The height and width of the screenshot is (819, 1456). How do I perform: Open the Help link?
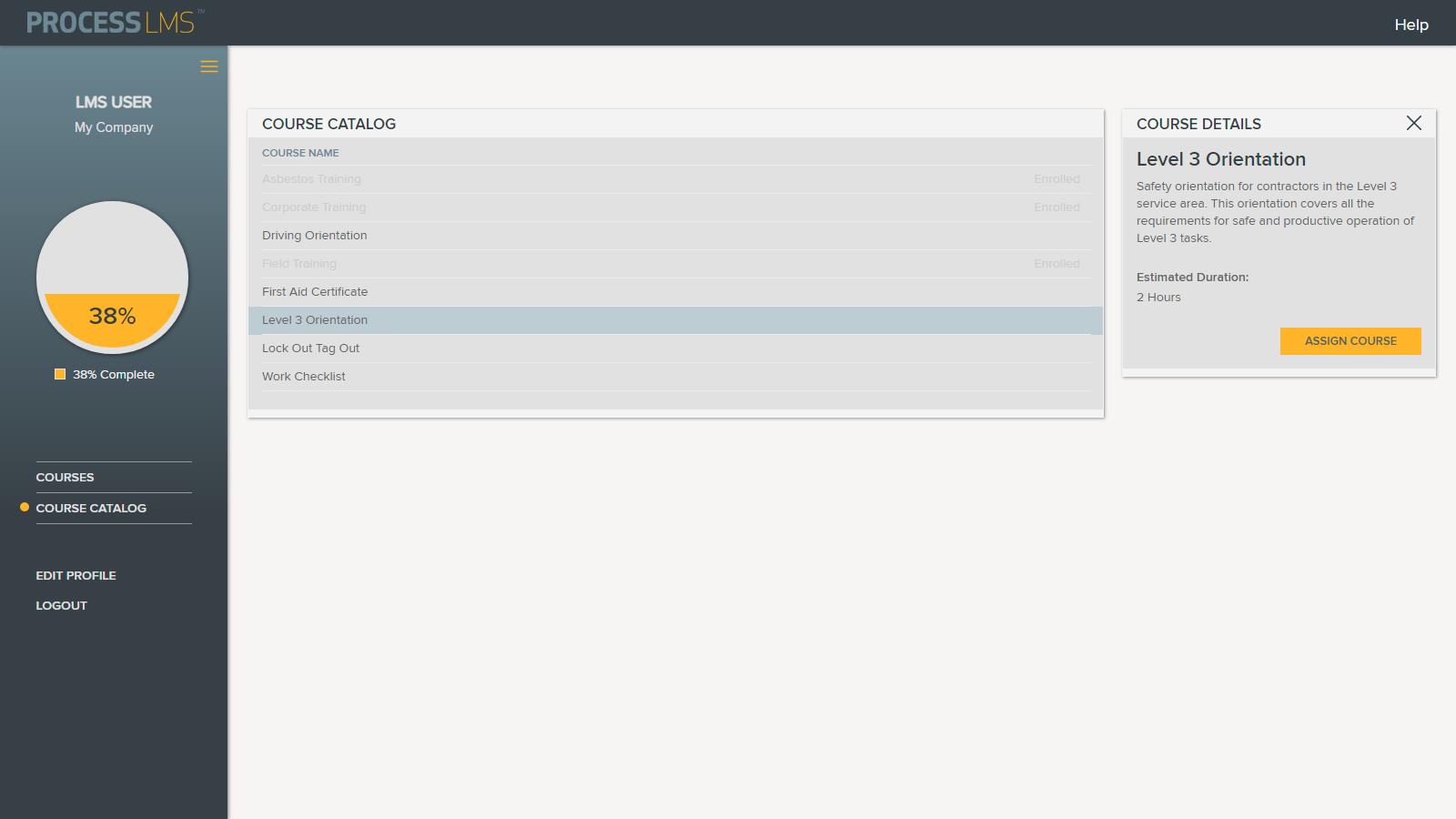pyautogui.click(x=1410, y=25)
